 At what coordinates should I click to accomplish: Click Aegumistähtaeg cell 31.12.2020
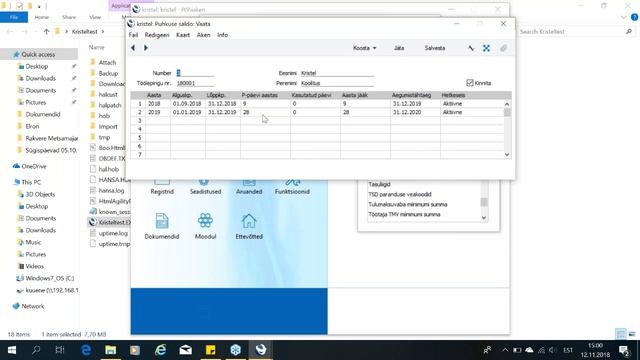point(415,112)
